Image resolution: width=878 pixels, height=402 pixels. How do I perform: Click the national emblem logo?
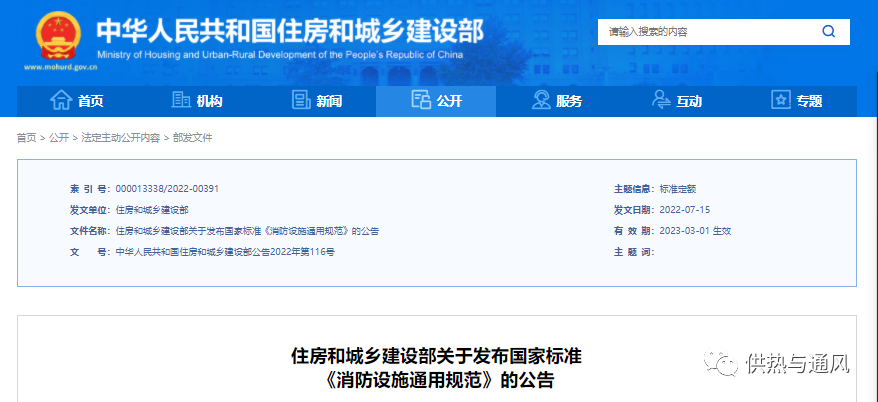click(58, 36)
